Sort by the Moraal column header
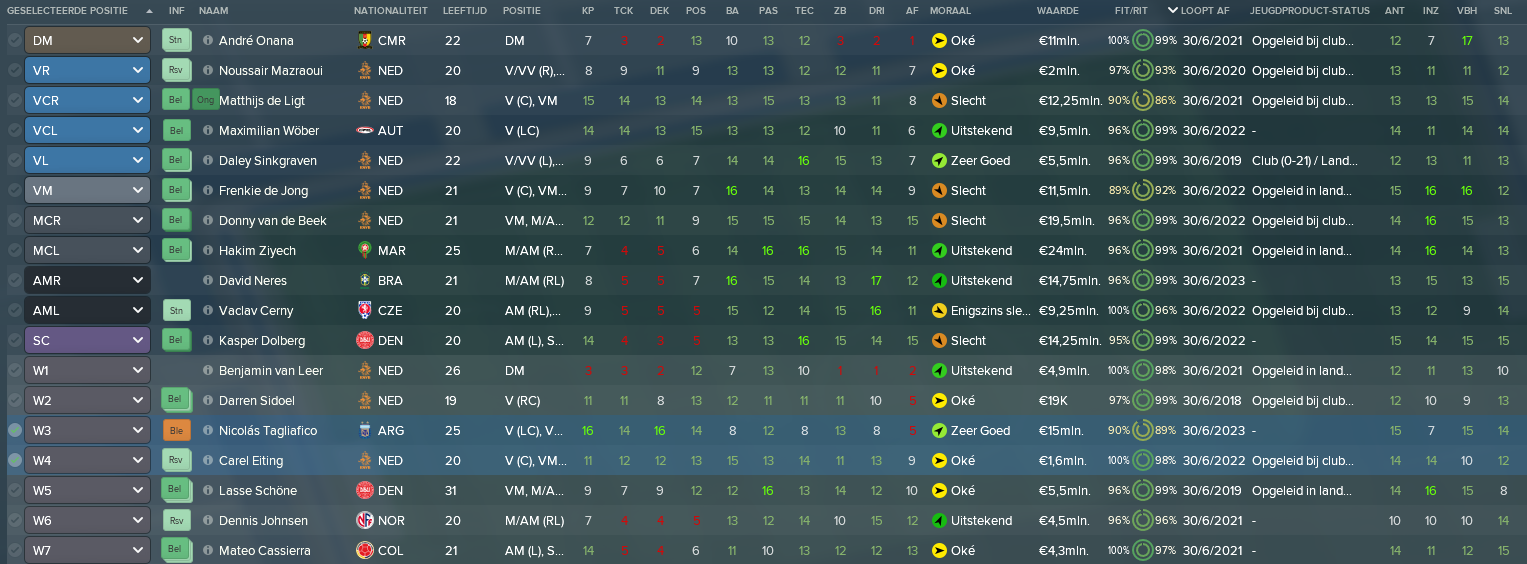 tap(950, 10)
